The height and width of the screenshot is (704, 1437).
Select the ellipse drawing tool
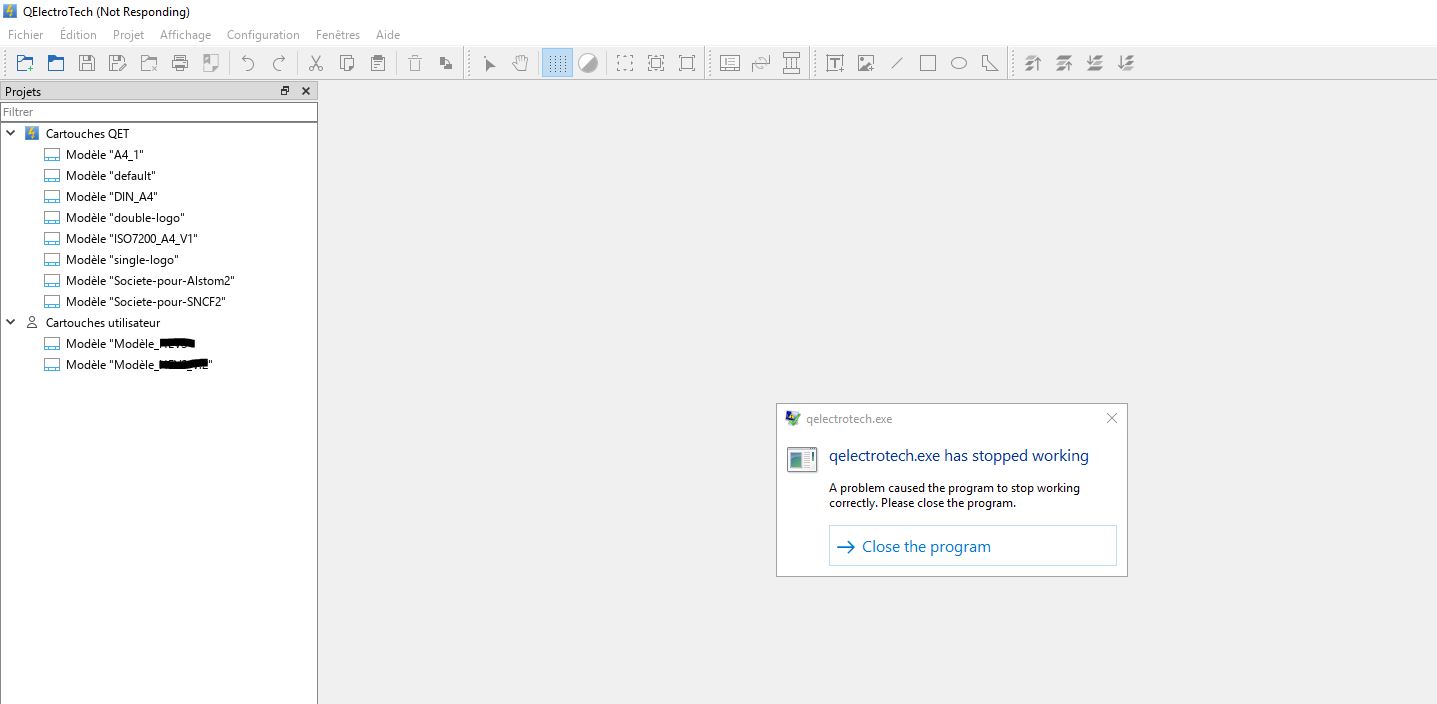coord(958,63)
